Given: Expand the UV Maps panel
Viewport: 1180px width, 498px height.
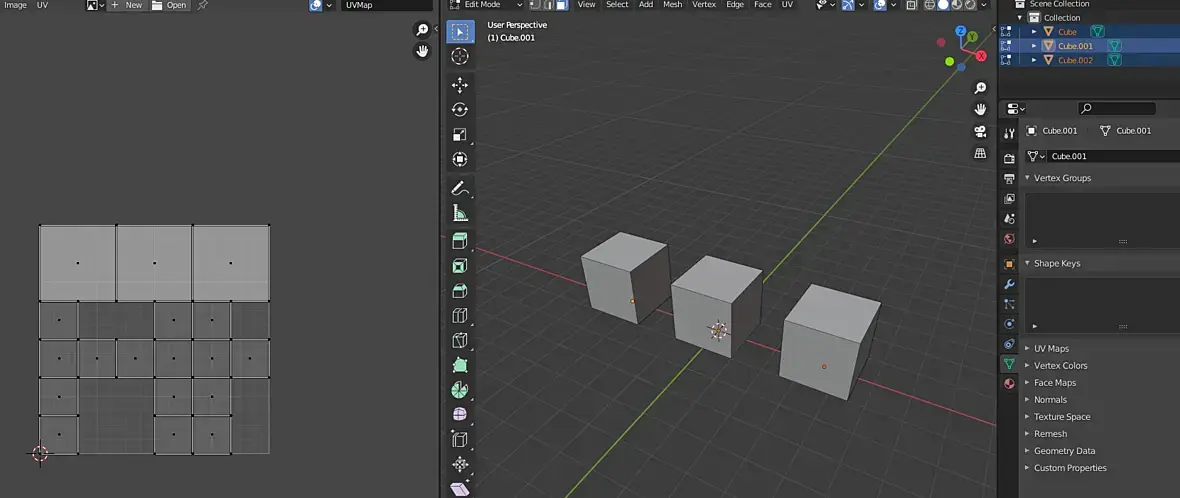Looking at the screenshot, I should click(x=1051, y=349).
